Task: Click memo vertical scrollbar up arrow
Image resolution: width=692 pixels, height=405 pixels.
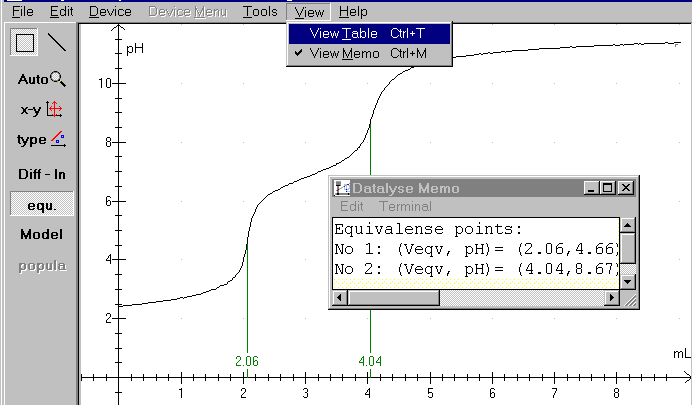Action: (x=628, y=225)
